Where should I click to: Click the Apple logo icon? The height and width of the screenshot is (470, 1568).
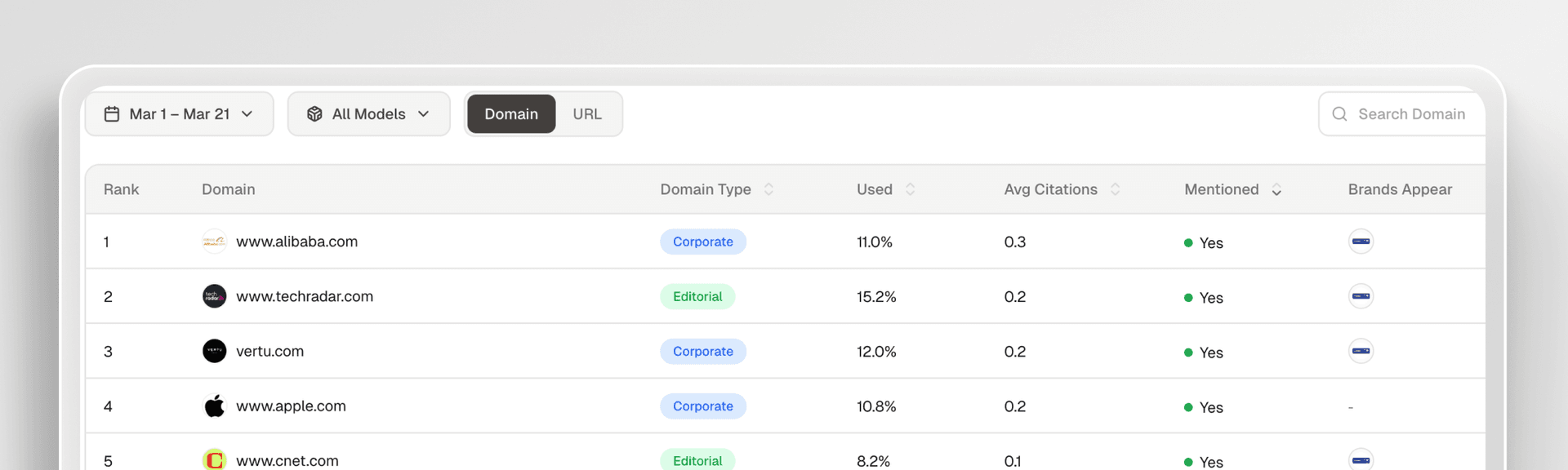[214, 406]
